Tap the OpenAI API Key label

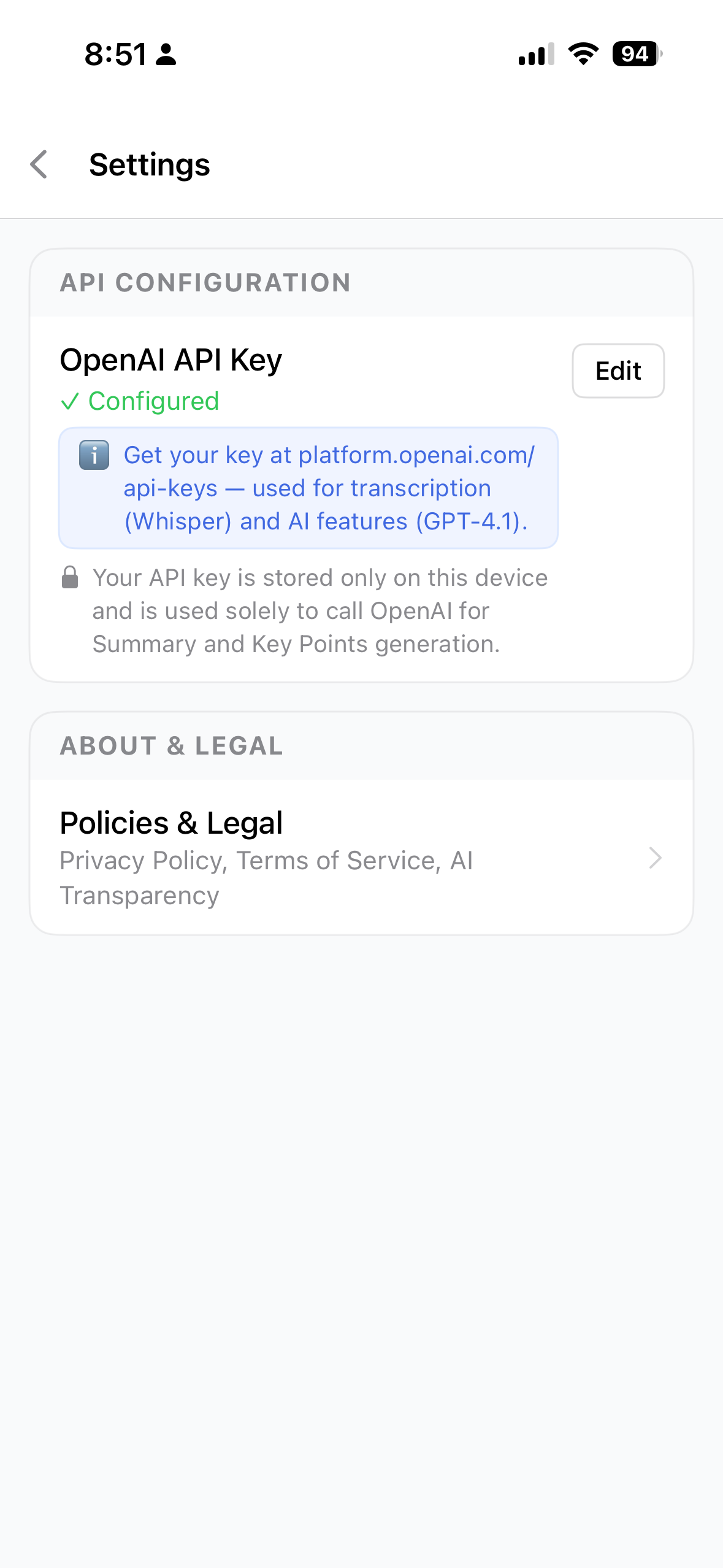[171, 359]
